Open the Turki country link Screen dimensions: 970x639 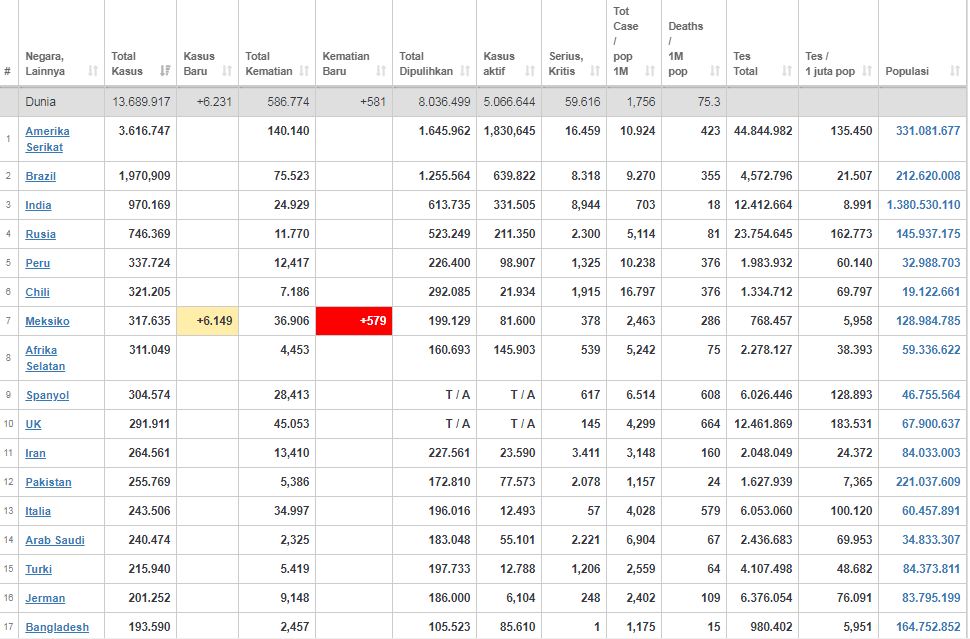pos(38,570)
